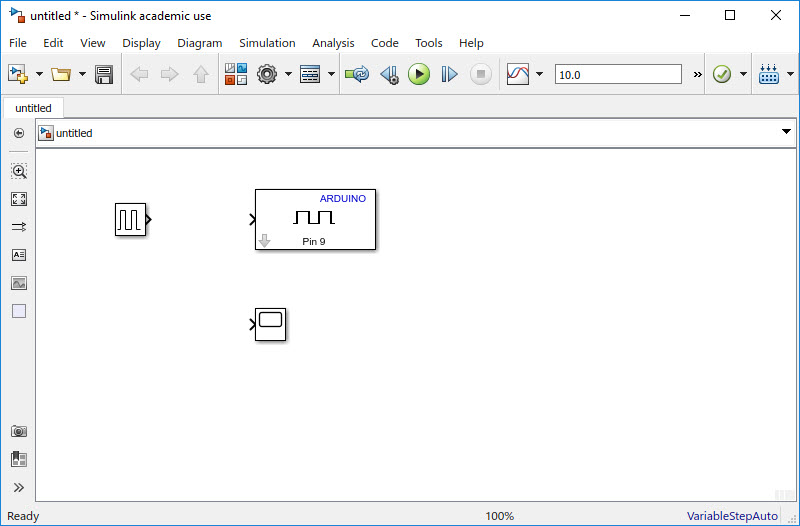Viewport: 800px width, 526px height.
Task: Click the Image annotation icon
Action: click(19, 283)
